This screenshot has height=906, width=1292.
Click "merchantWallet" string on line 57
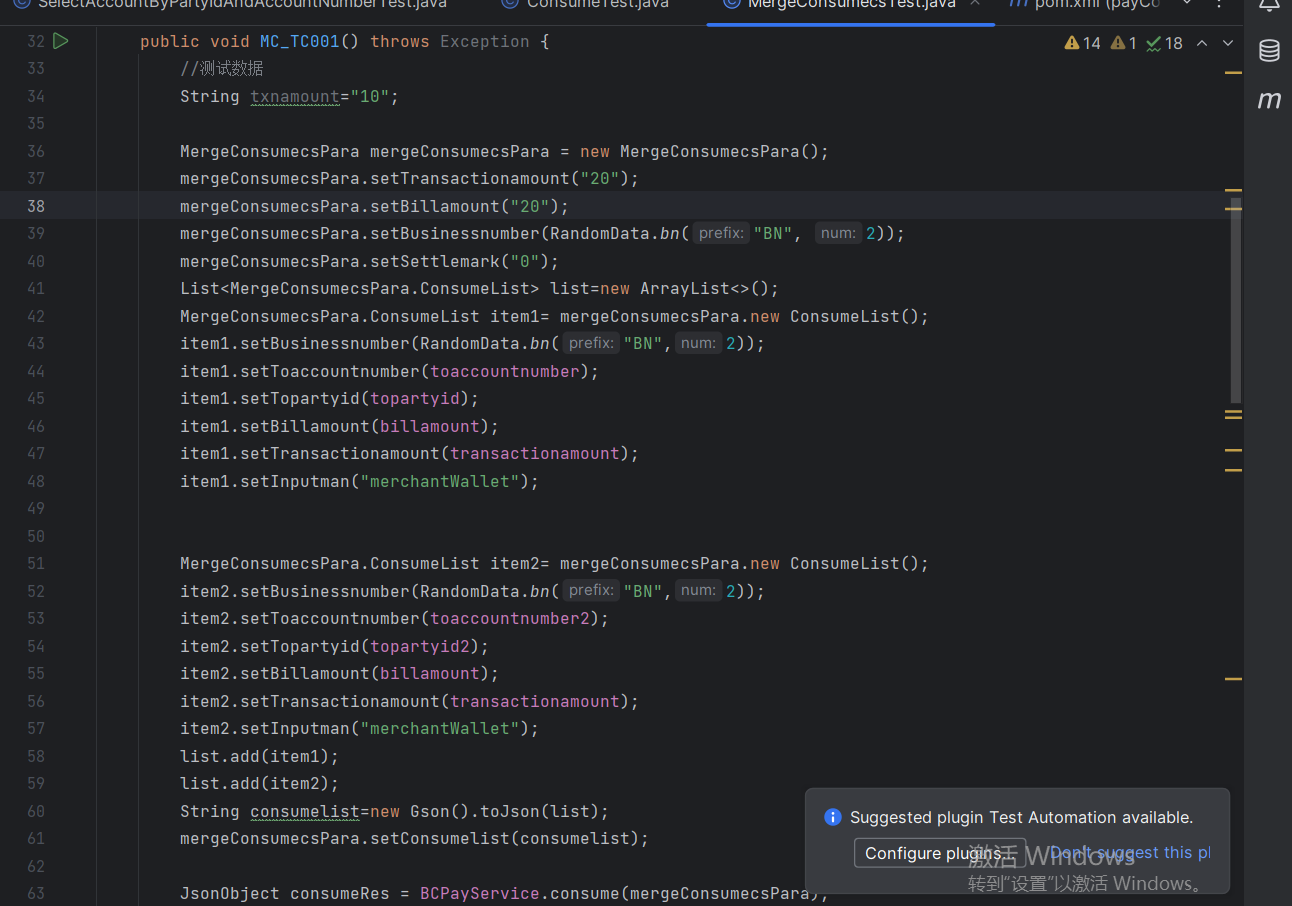440,728
